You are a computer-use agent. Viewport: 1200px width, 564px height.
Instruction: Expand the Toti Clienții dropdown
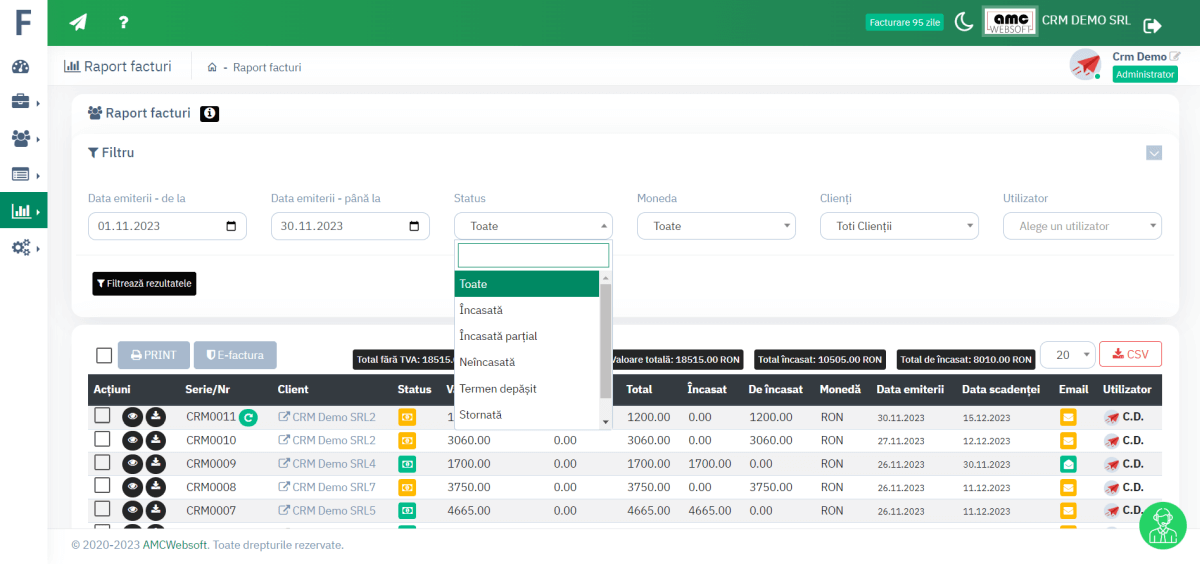point(899,226)
